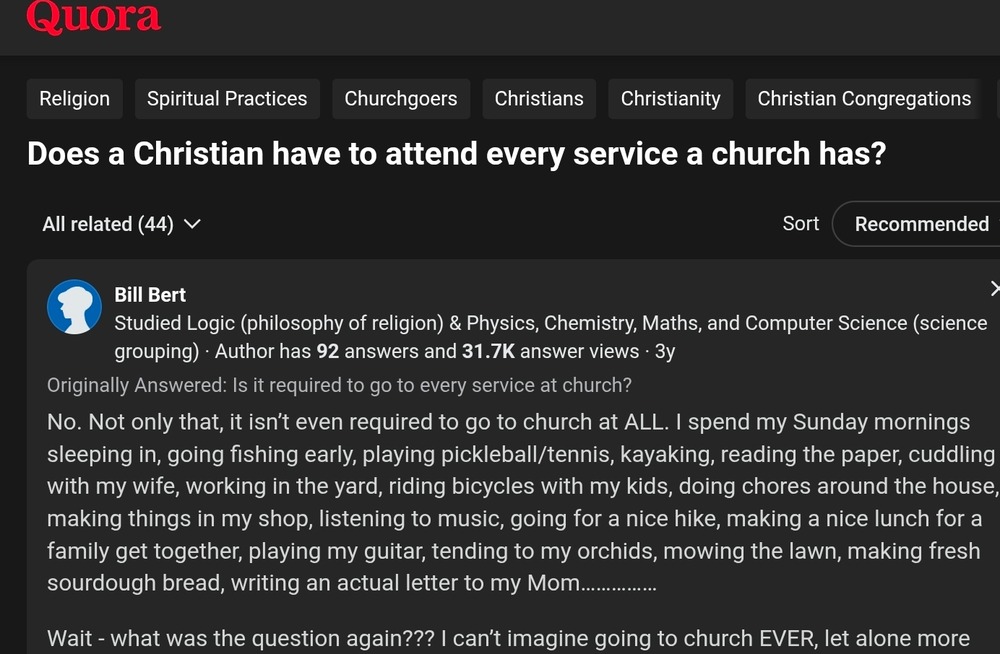Click the Sort label
The width and height of the screenshot is (1000, 654).
point(800,224)
